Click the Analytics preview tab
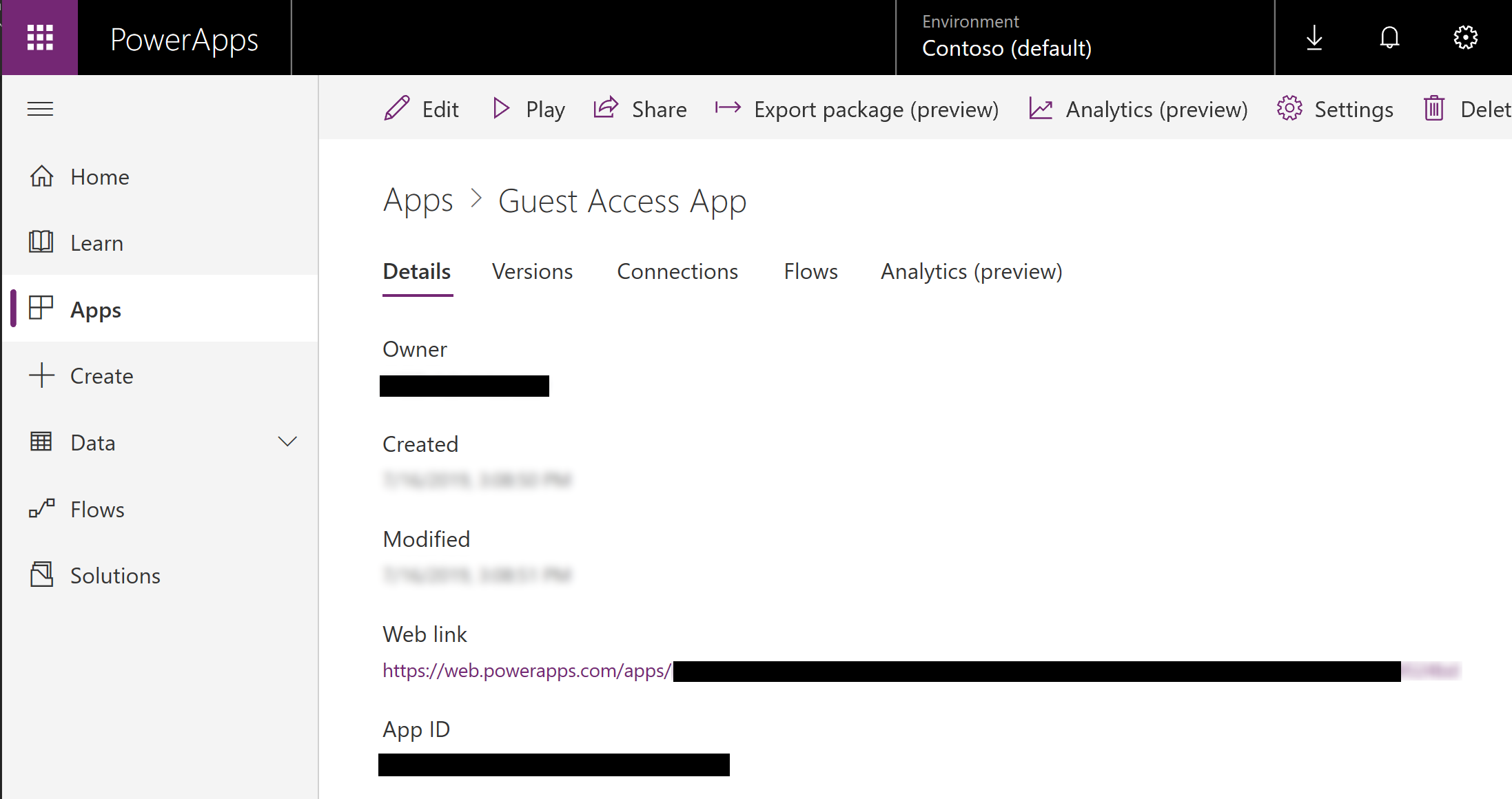Screen dimensions: 1512x799 pos(970,271)
